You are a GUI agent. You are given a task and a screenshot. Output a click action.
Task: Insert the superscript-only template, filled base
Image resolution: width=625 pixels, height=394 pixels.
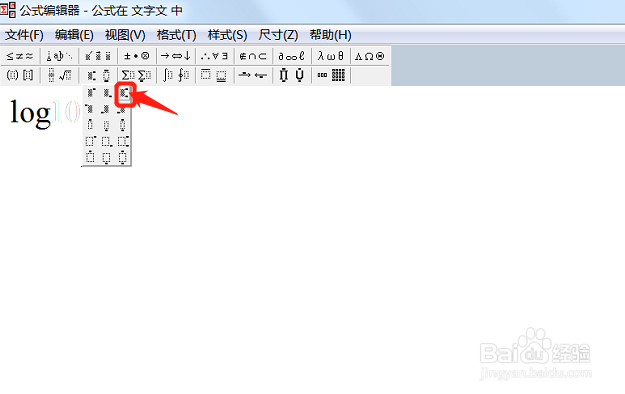pos(90,93)
